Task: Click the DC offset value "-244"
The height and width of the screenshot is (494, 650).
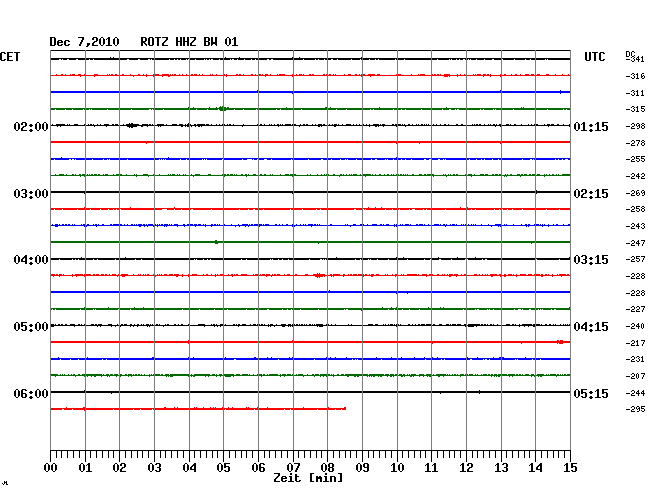Action: coord(635,393)
